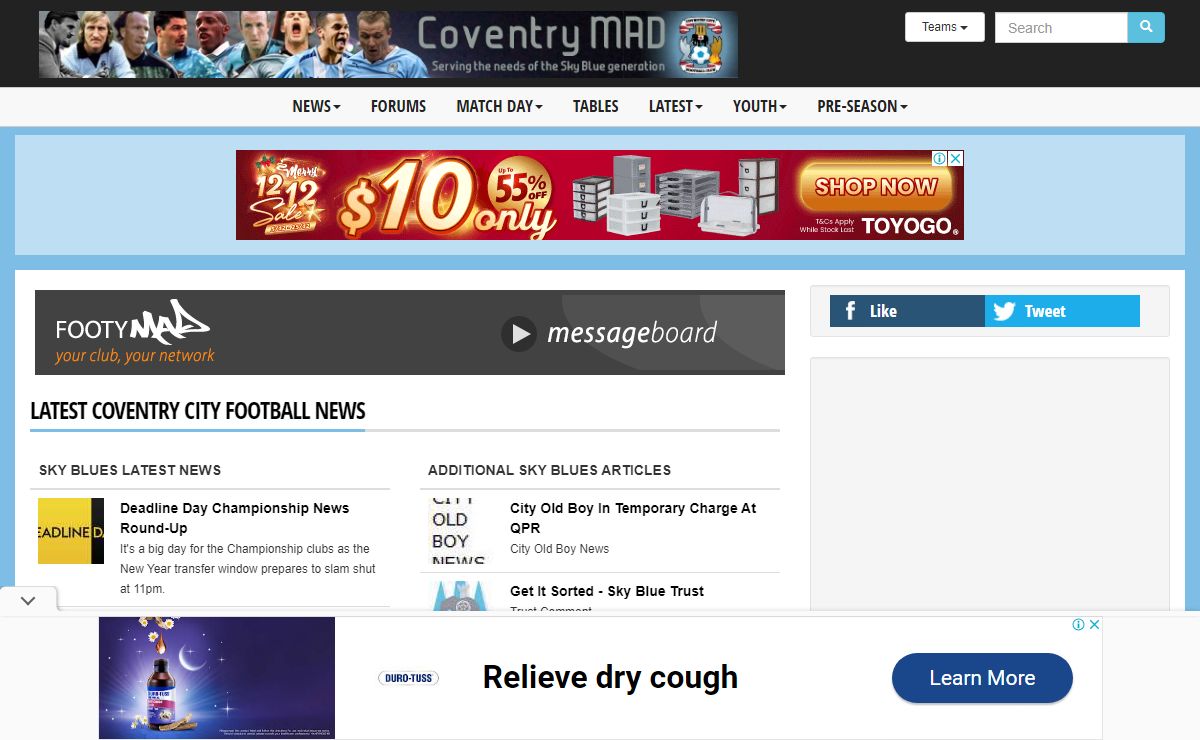Image resolution: width=1200 pixels, height=740 pixels.
Task: Open the messageboard link text
Action: click(632, 333)
